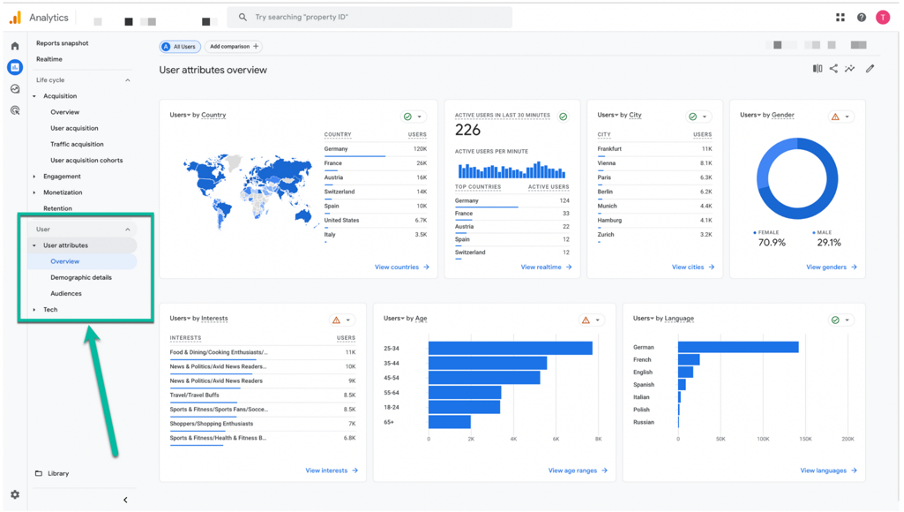Open Insights sparkline icon
The width and height of the screenshot is (904, 512).
[850, 69]
